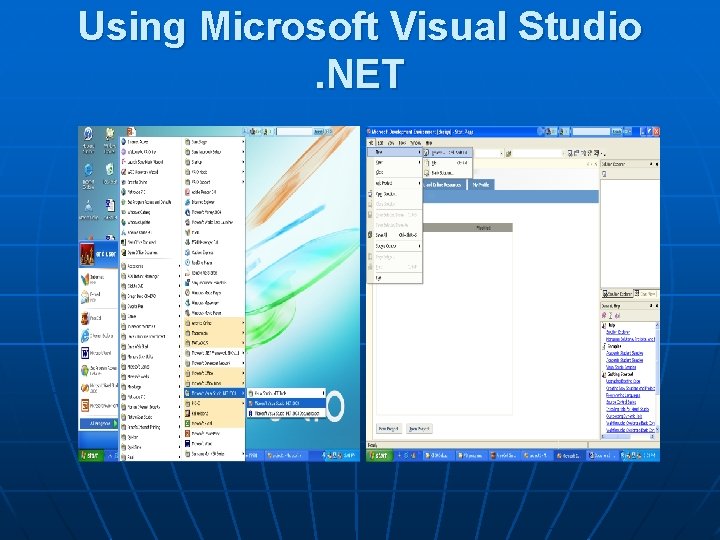
Task: Open All Programs in the Start menu
Action: (x=99, y=423)
